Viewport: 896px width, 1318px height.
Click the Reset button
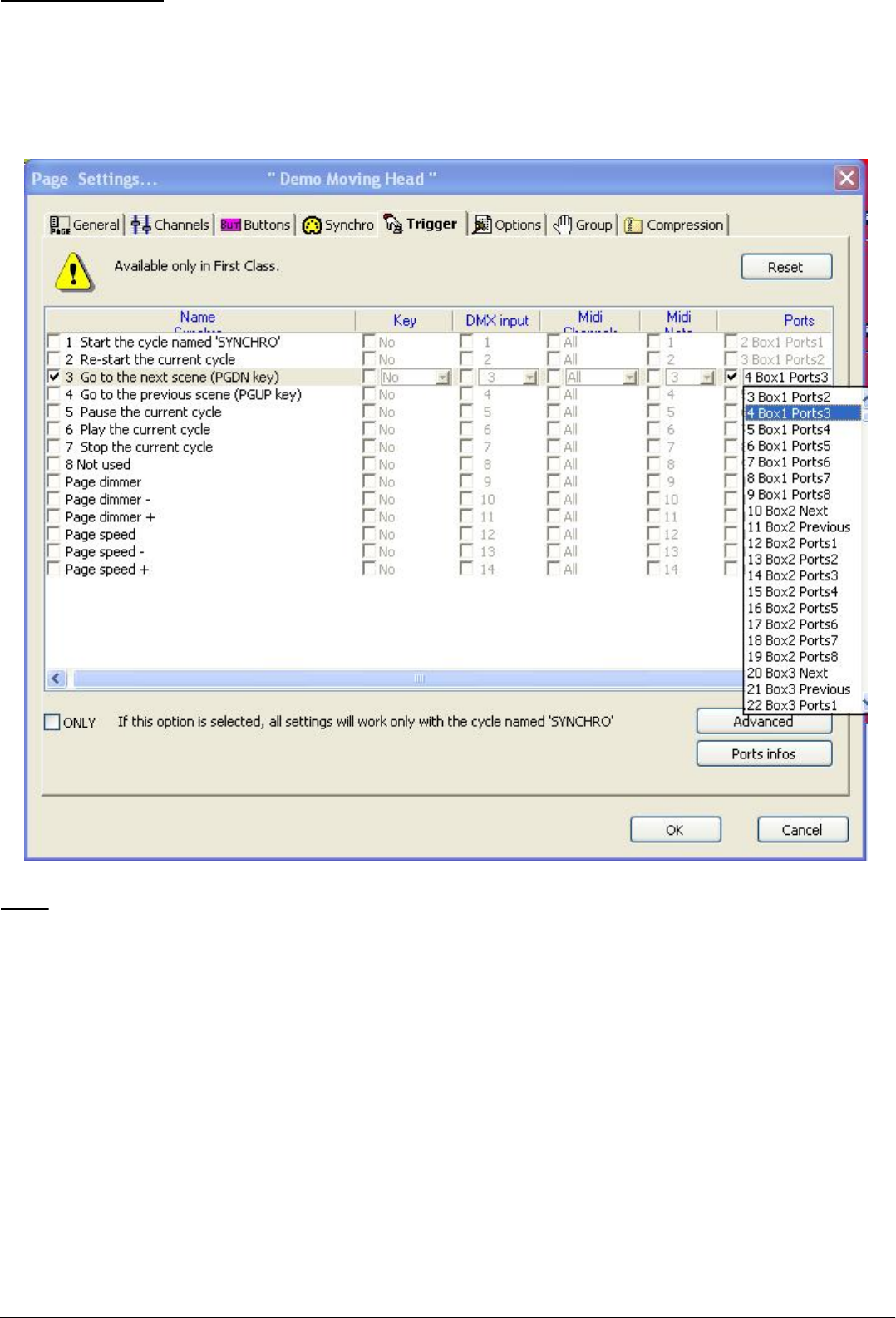(x=786, y=267)
